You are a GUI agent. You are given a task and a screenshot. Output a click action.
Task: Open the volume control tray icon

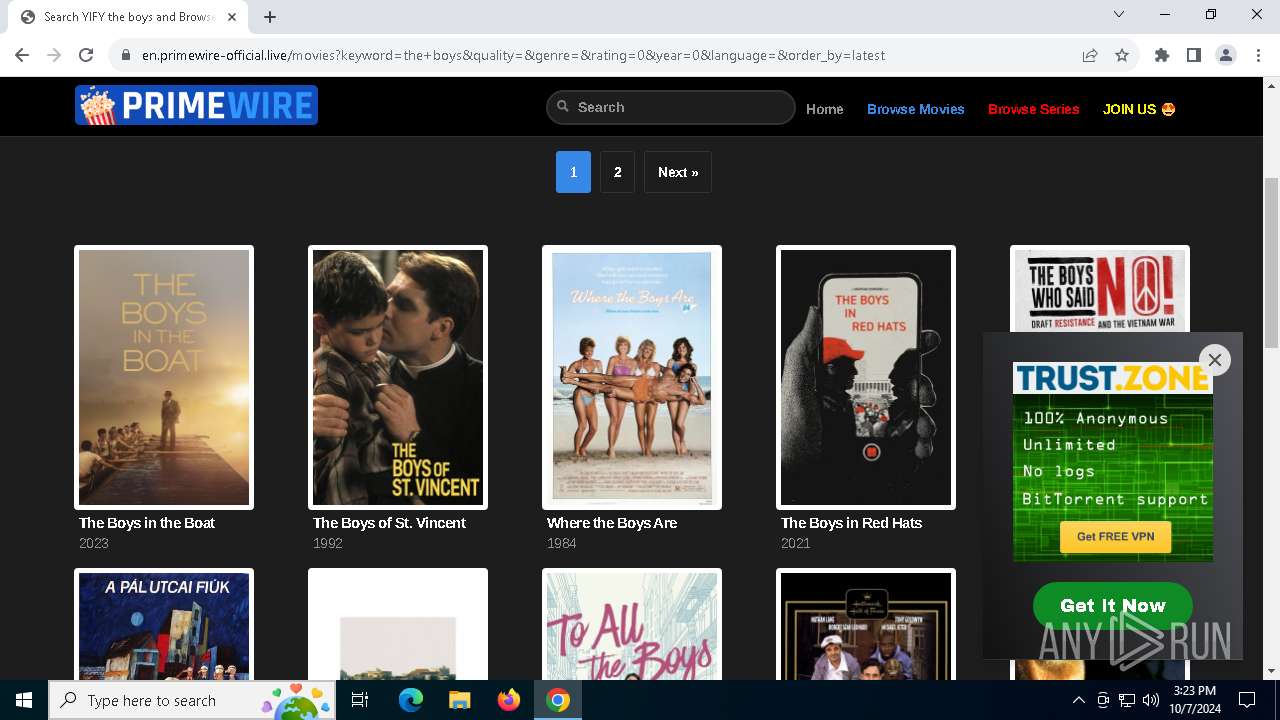(1150, 700)
